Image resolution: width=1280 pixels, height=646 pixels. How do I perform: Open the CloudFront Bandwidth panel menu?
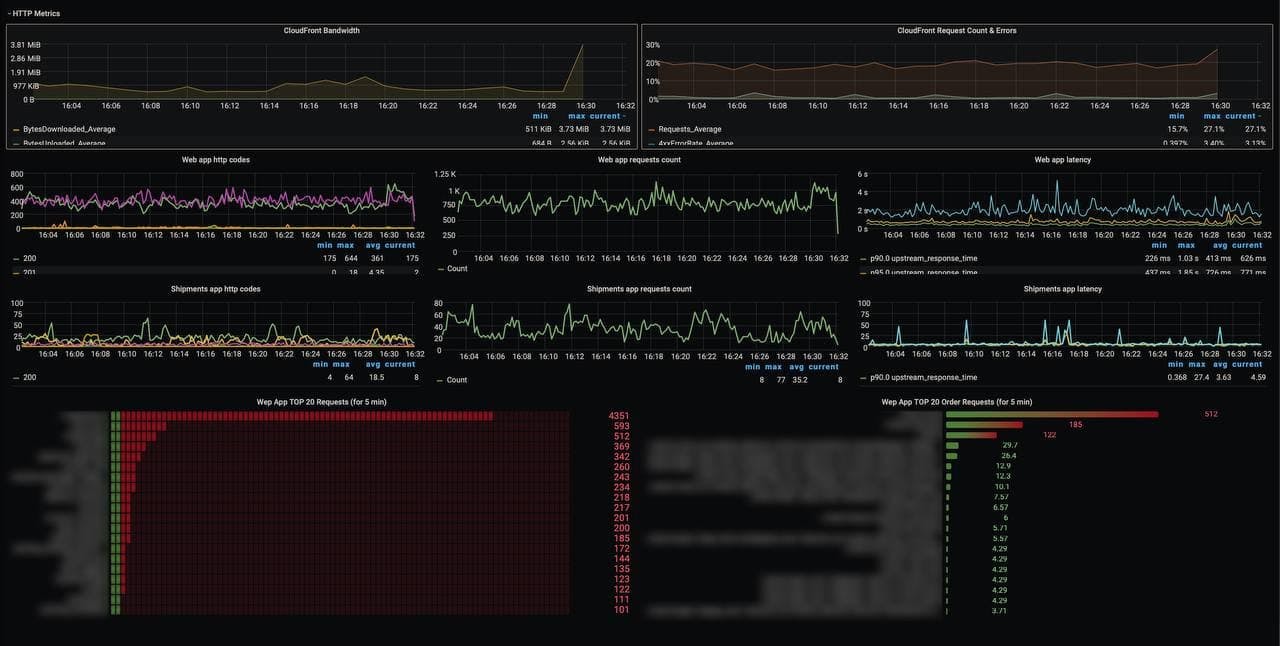coord(320,30)
